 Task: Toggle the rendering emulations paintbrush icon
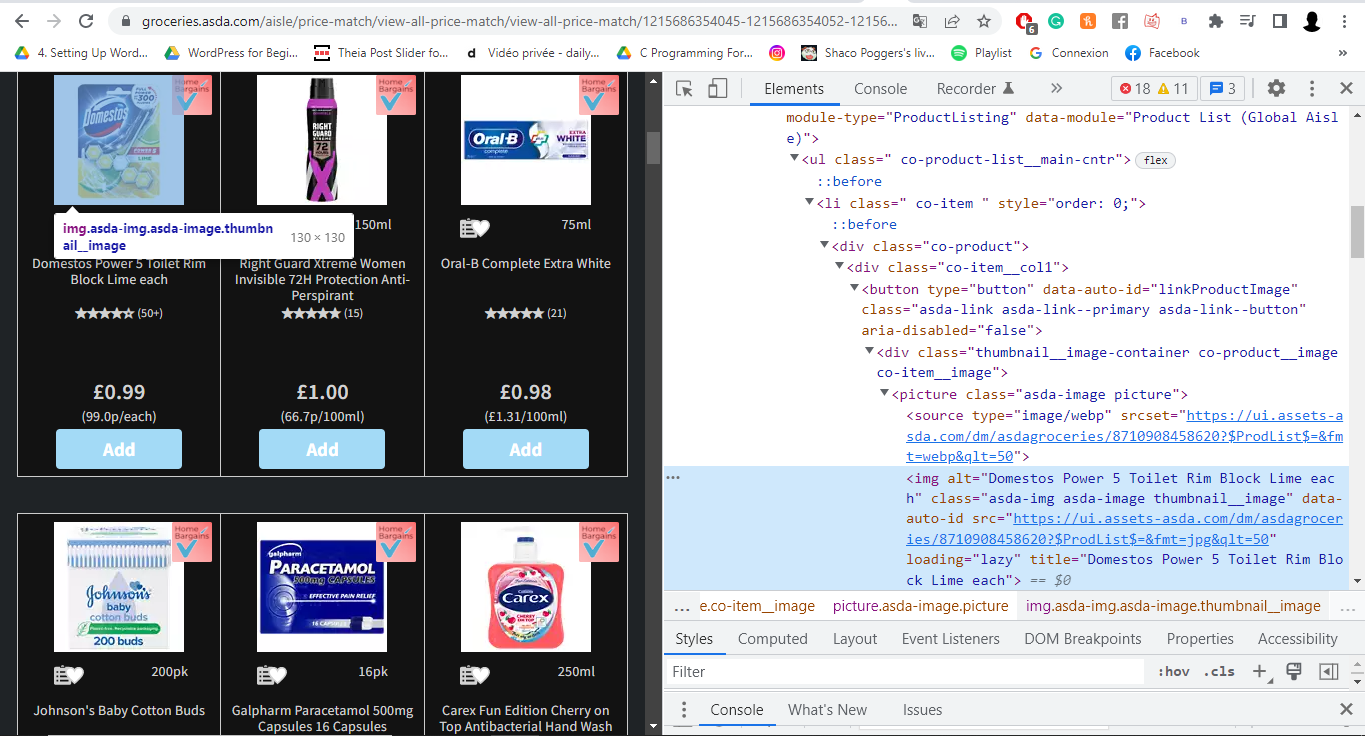pos(1294,671)
